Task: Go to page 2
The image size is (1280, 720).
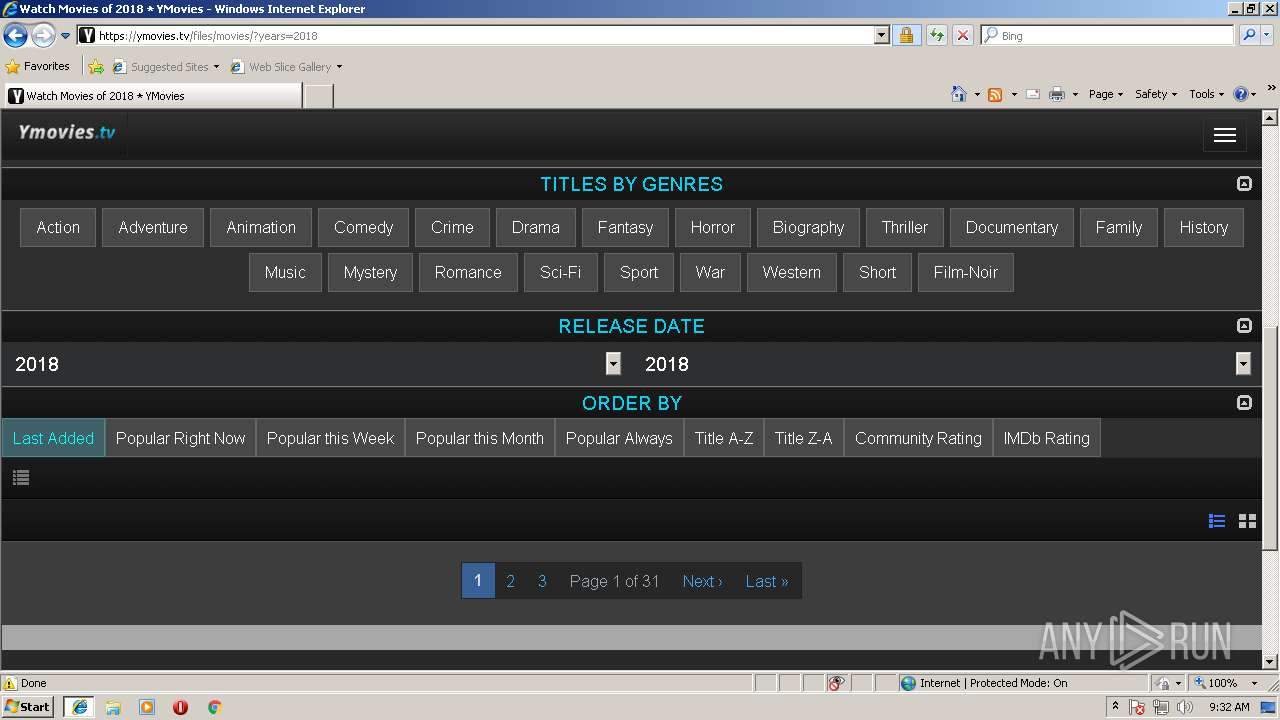Action: 510,581
